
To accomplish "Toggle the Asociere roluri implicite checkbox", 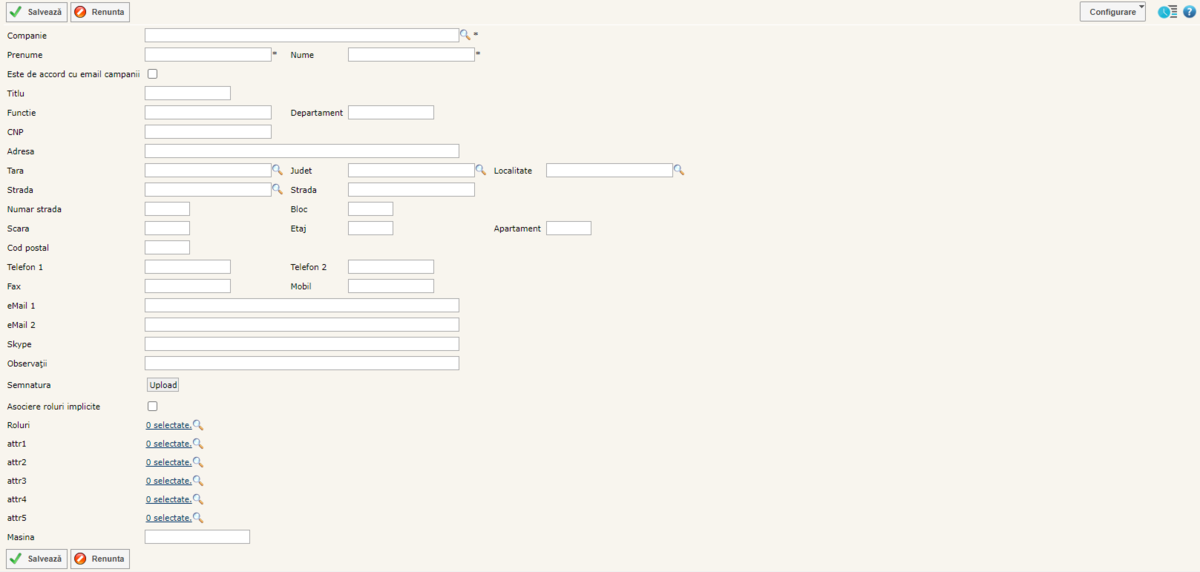I will [x=152, y=406].
